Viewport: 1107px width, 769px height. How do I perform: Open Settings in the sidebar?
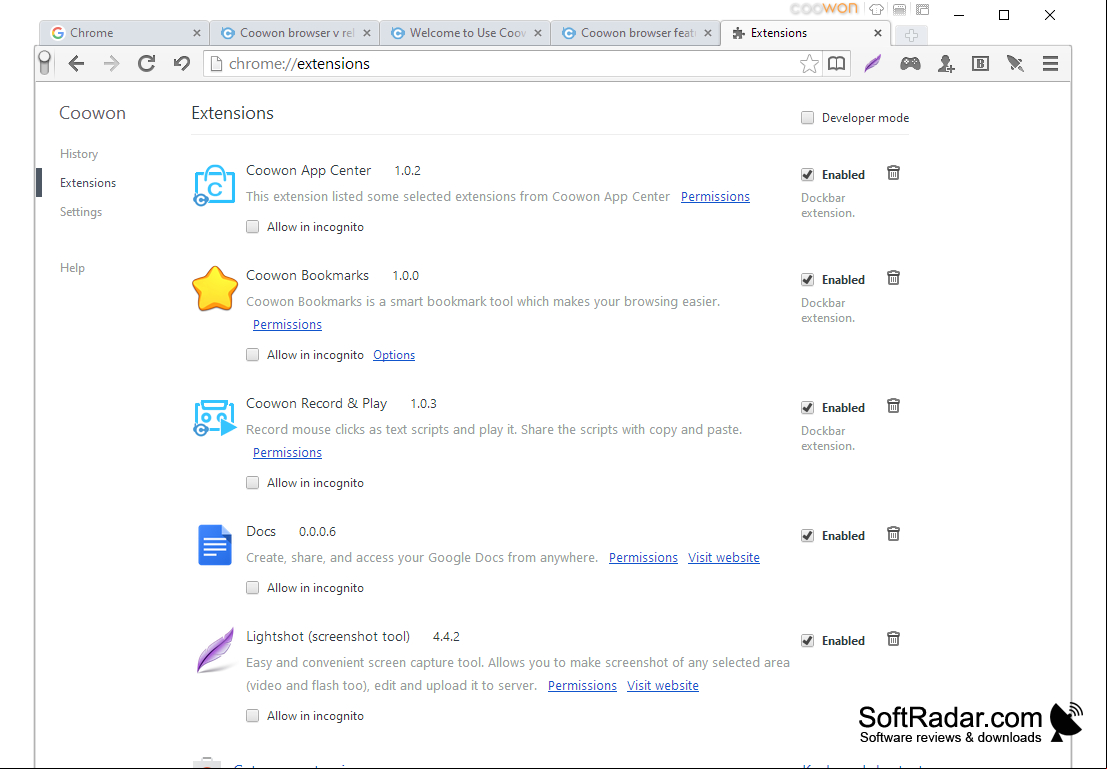click(80, 212)
